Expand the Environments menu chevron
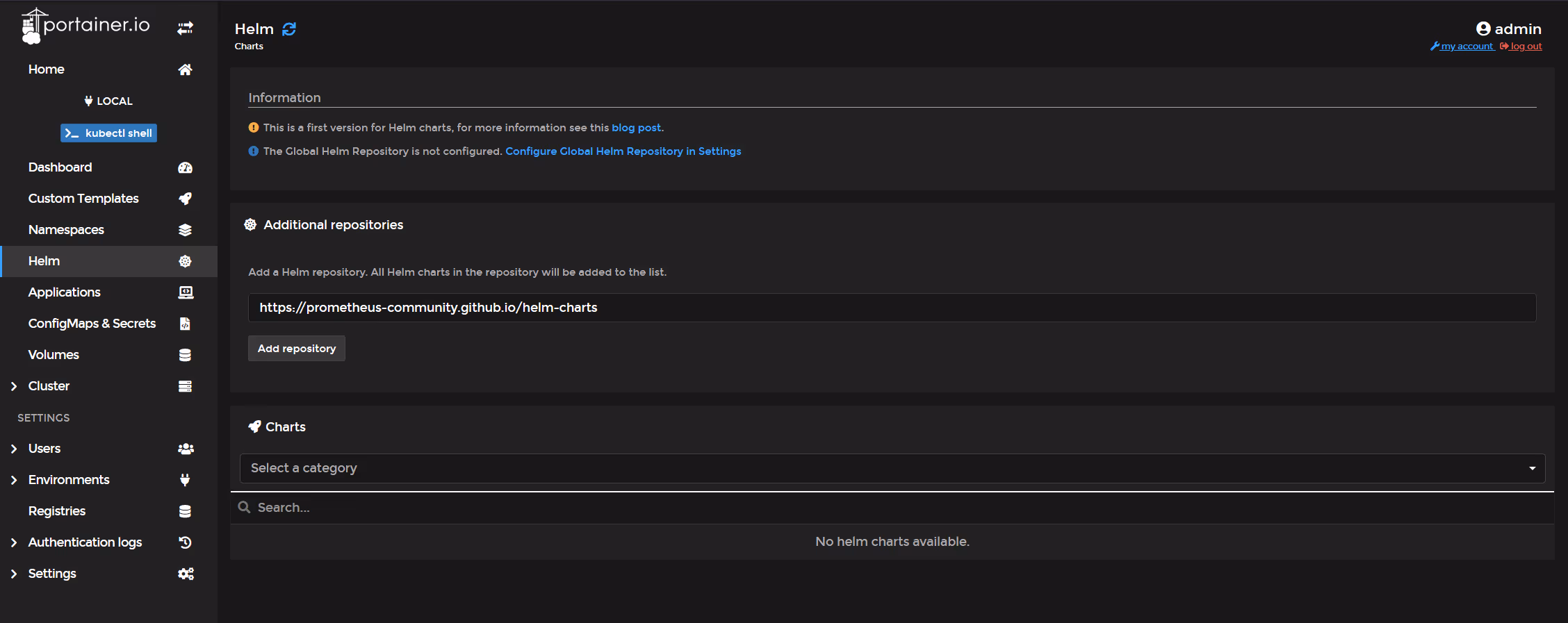The image size is (1568, 623). click(13, 480)
